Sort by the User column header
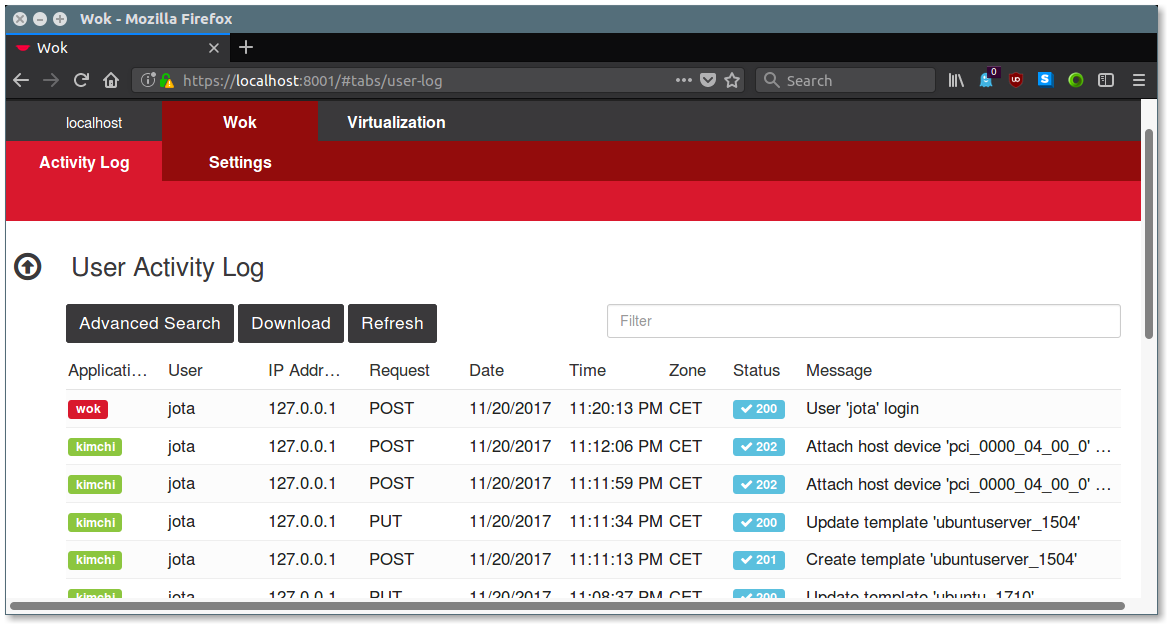 [x=185, y=370]
